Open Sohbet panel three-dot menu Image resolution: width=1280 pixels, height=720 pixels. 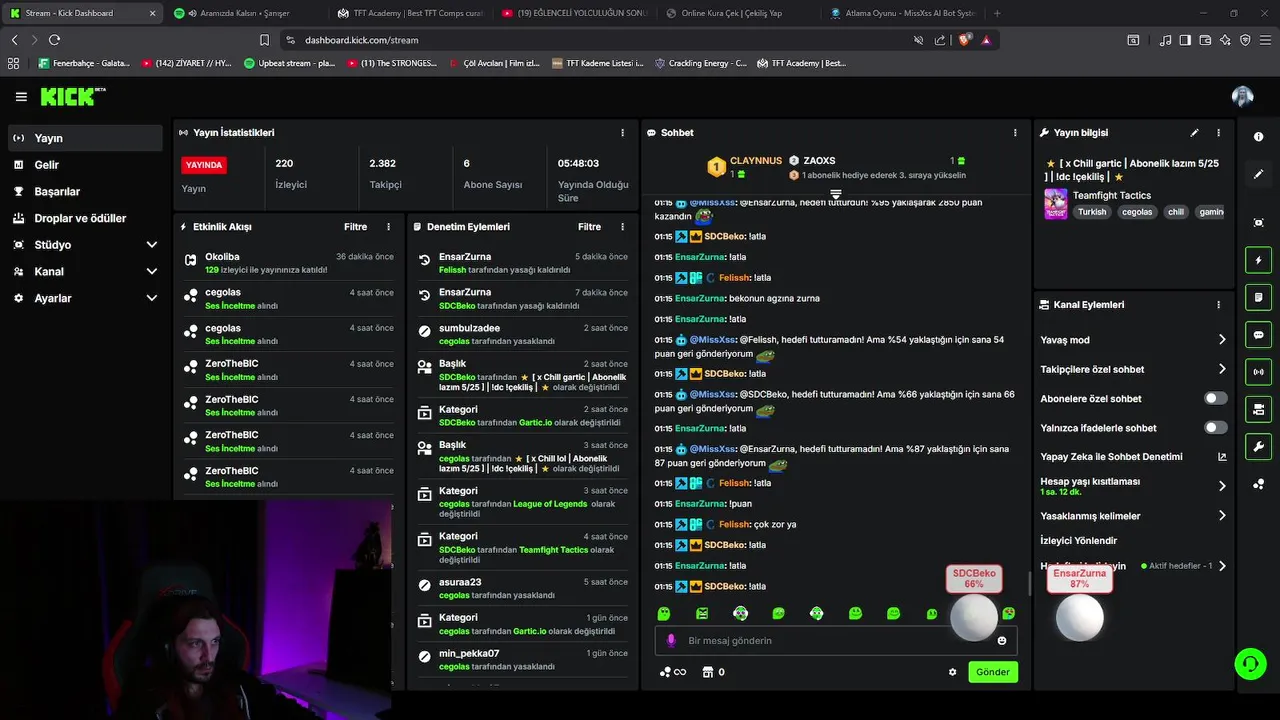click(x=1015, y=132)
